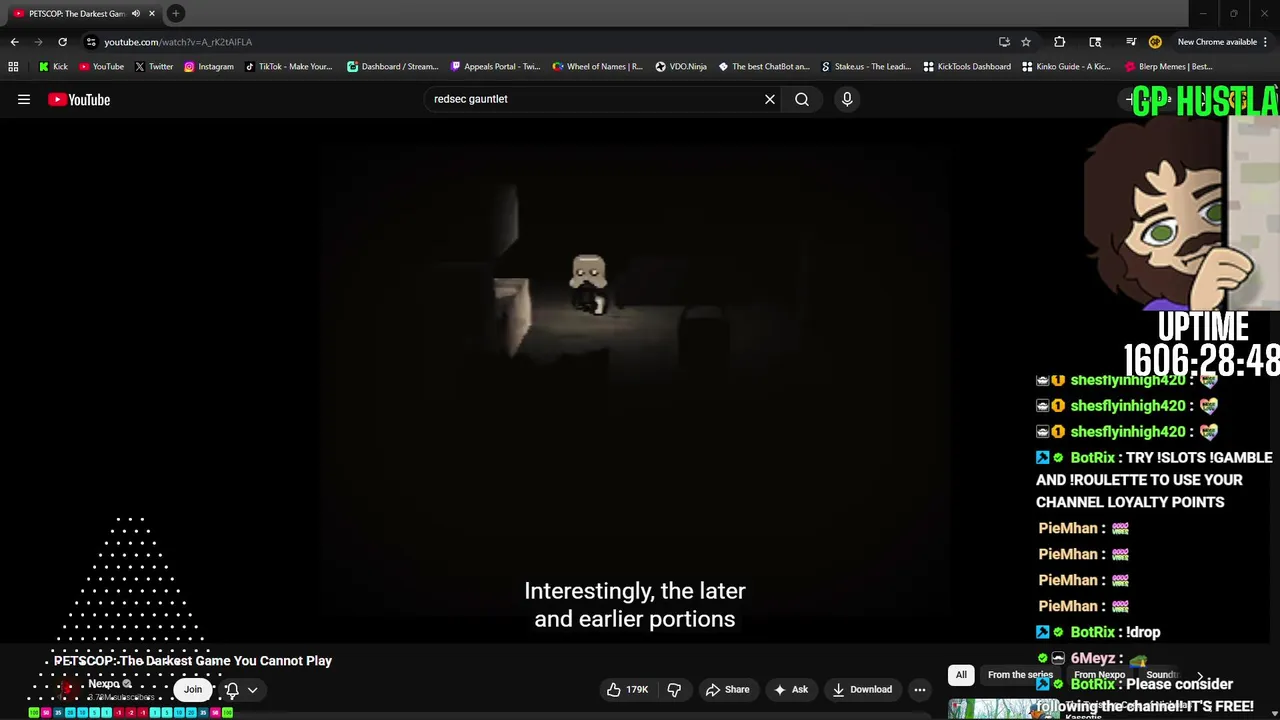Open 'The best ChatBot' bookmark

pos(763,67)
